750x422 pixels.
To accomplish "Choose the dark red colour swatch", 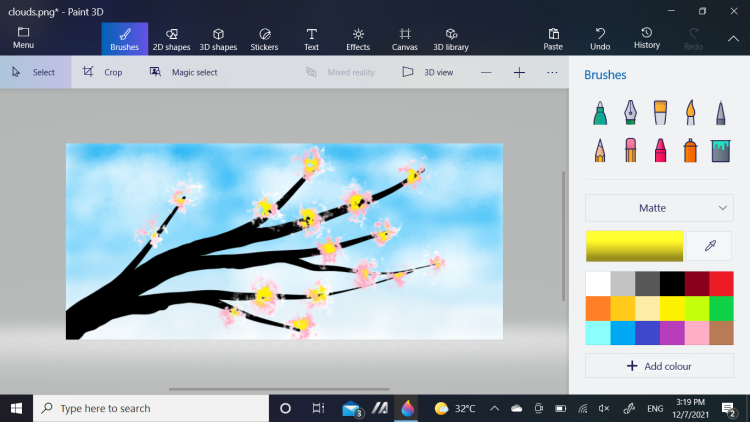I will point(696,284).
